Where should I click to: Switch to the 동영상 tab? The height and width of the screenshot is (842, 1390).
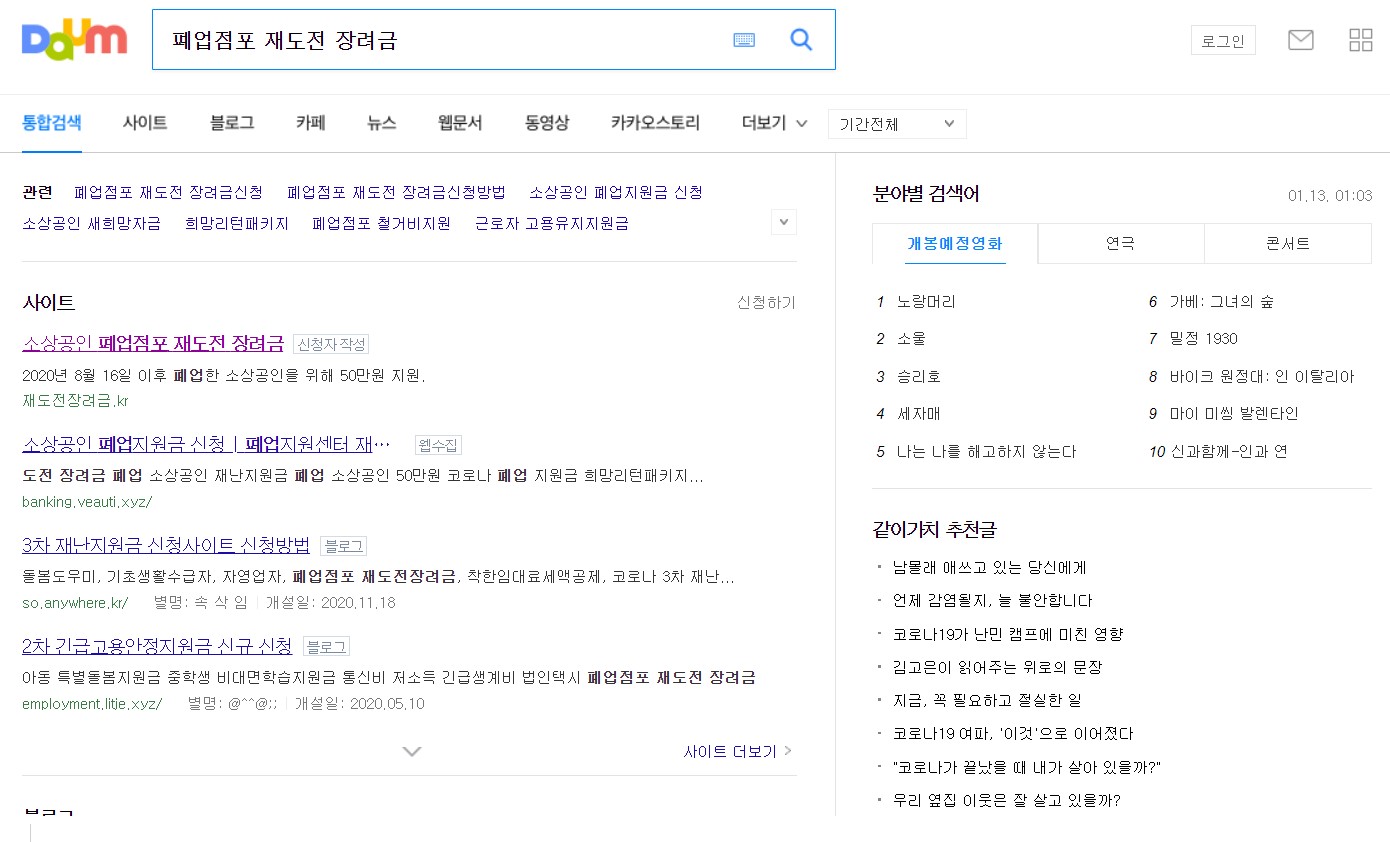(547, 123)
